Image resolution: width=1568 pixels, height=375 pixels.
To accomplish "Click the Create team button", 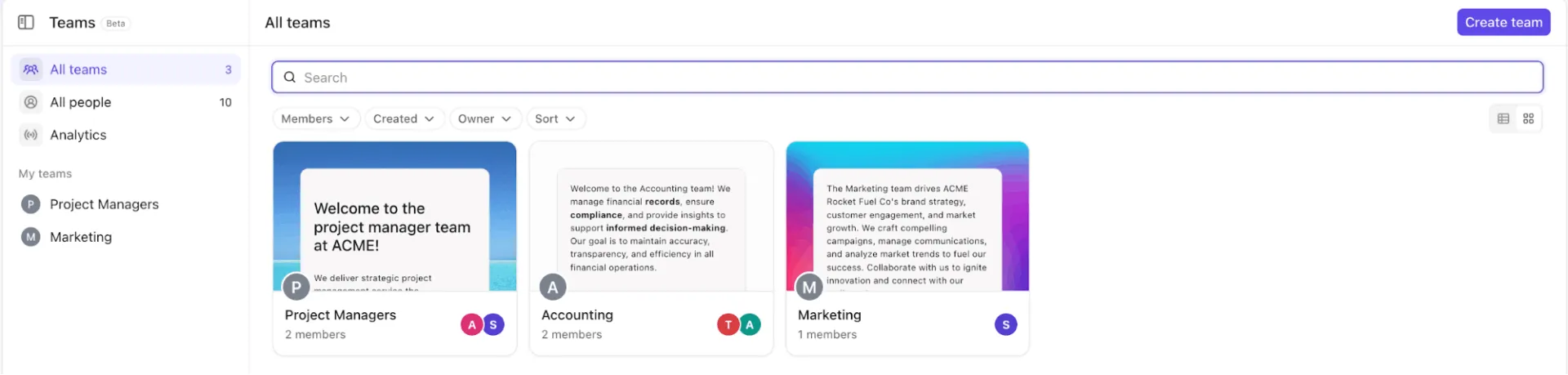I will tap(1503, 22).
